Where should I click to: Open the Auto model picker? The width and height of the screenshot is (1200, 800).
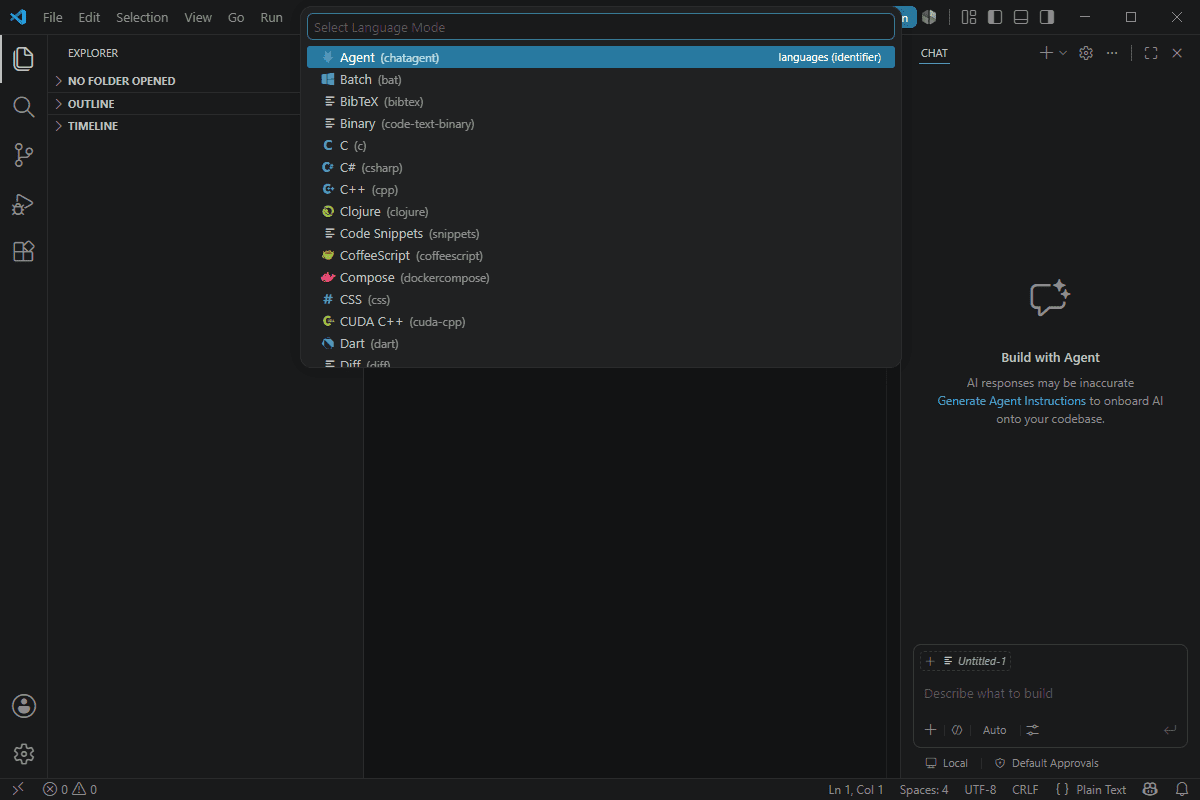click(x=994, y=730)
